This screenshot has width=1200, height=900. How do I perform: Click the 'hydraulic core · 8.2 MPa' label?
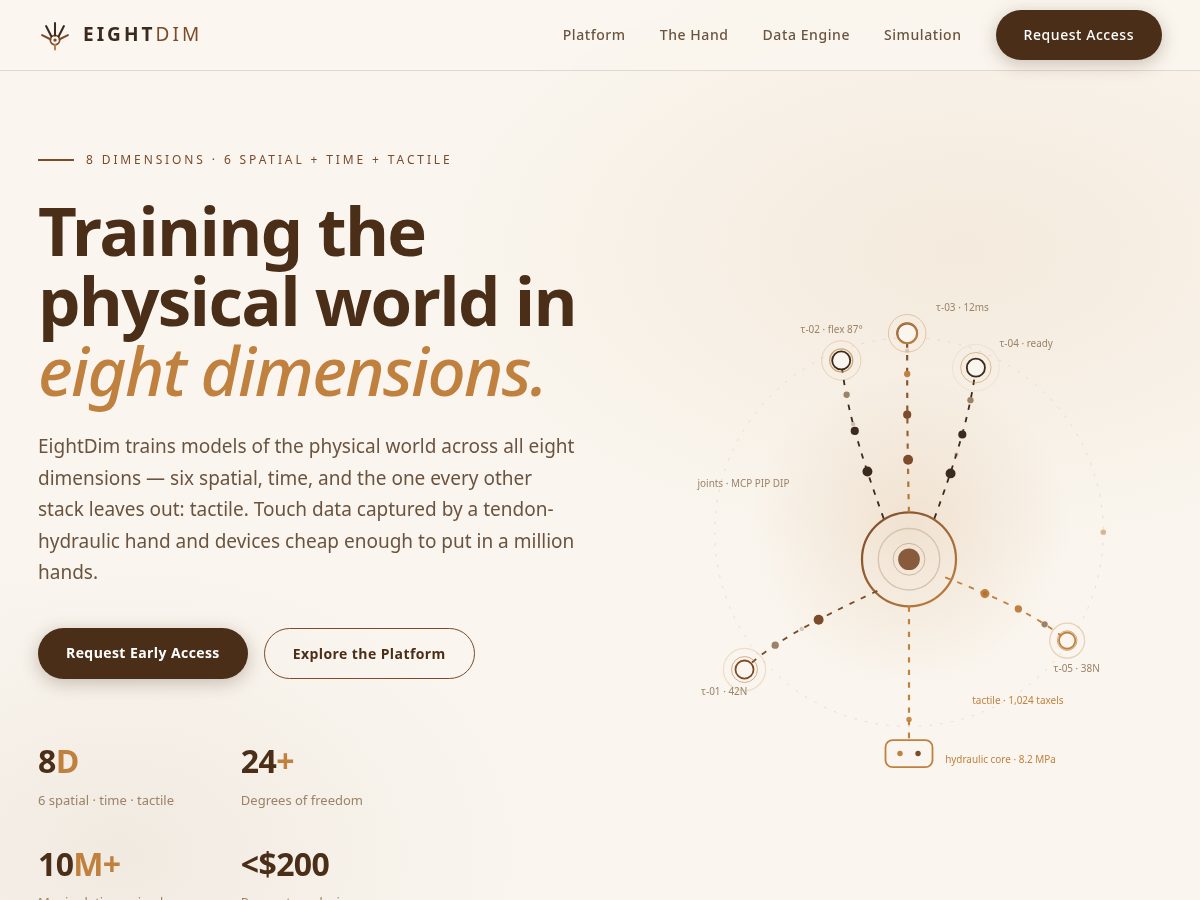pyautogui.click(x=1000, y=759)
